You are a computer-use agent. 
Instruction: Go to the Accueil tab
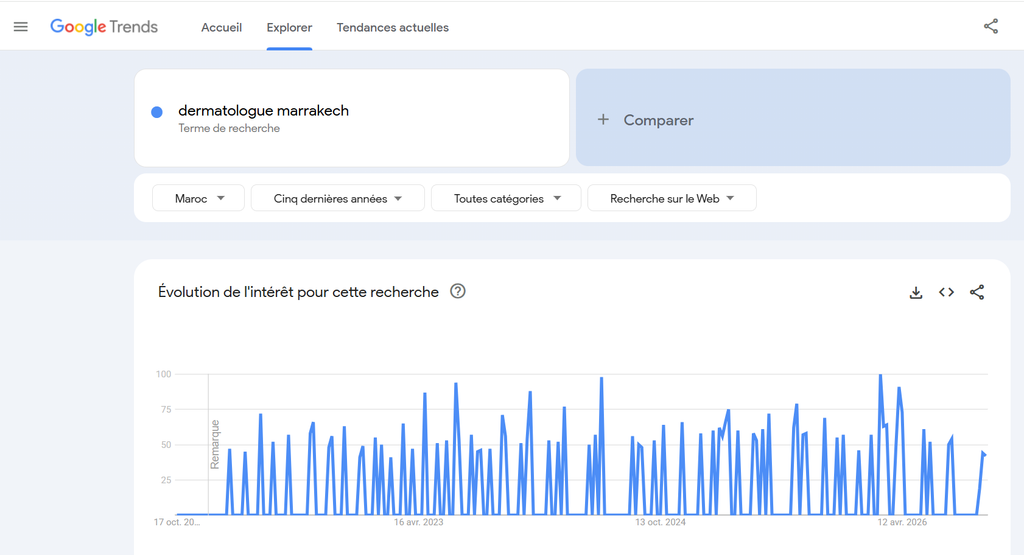(221, 27)
